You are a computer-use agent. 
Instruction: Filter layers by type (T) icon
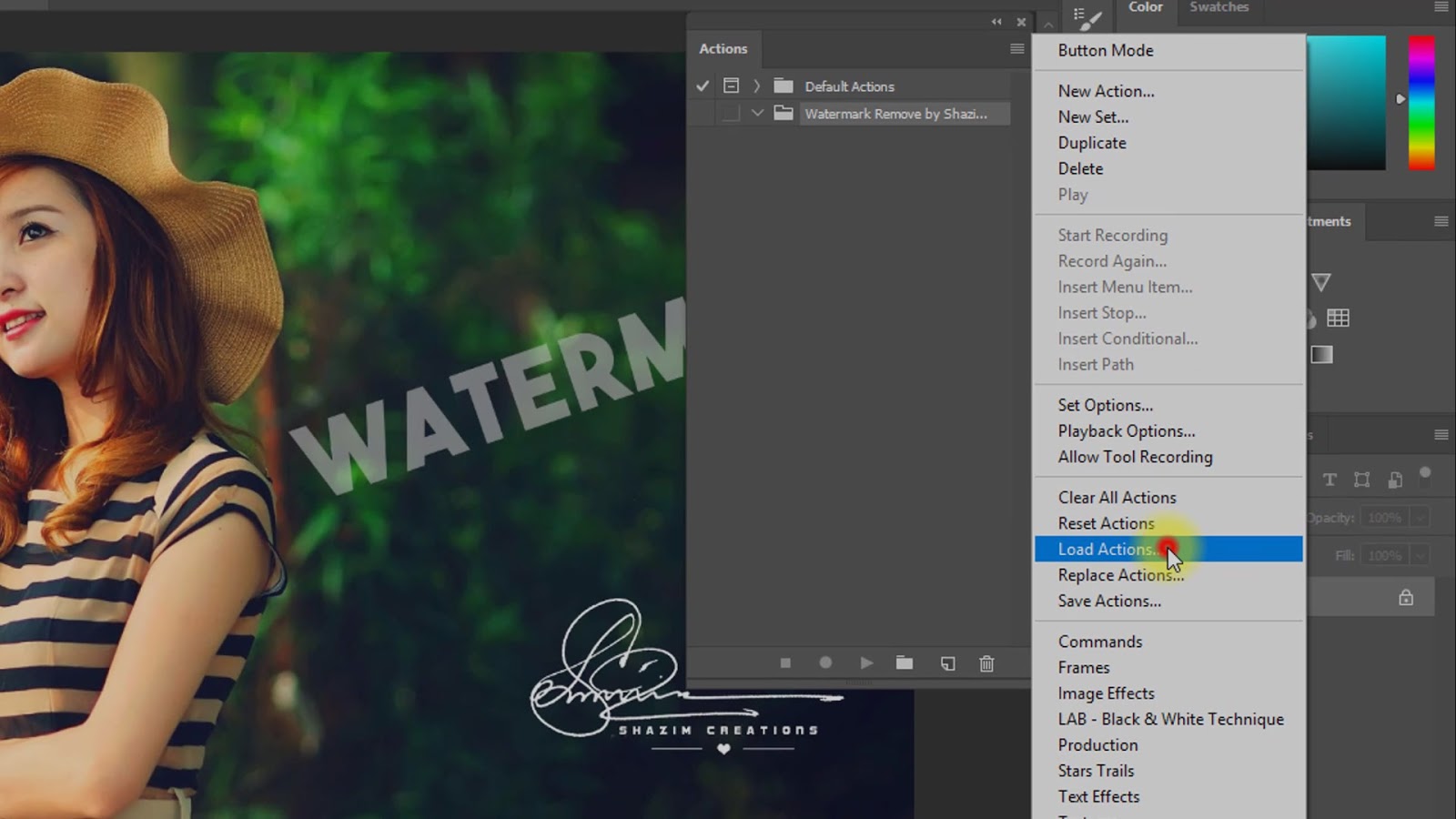1330,480
